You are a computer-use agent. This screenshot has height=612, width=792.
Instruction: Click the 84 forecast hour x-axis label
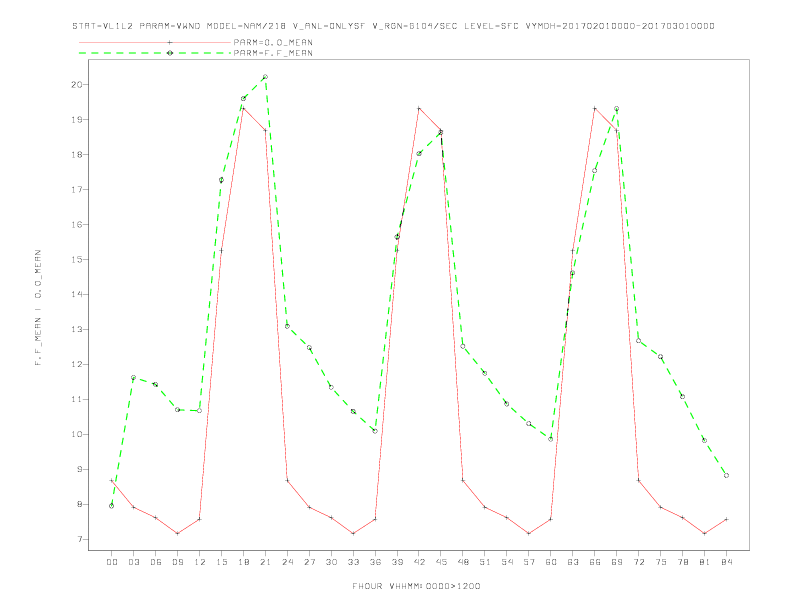coord(726,562)
